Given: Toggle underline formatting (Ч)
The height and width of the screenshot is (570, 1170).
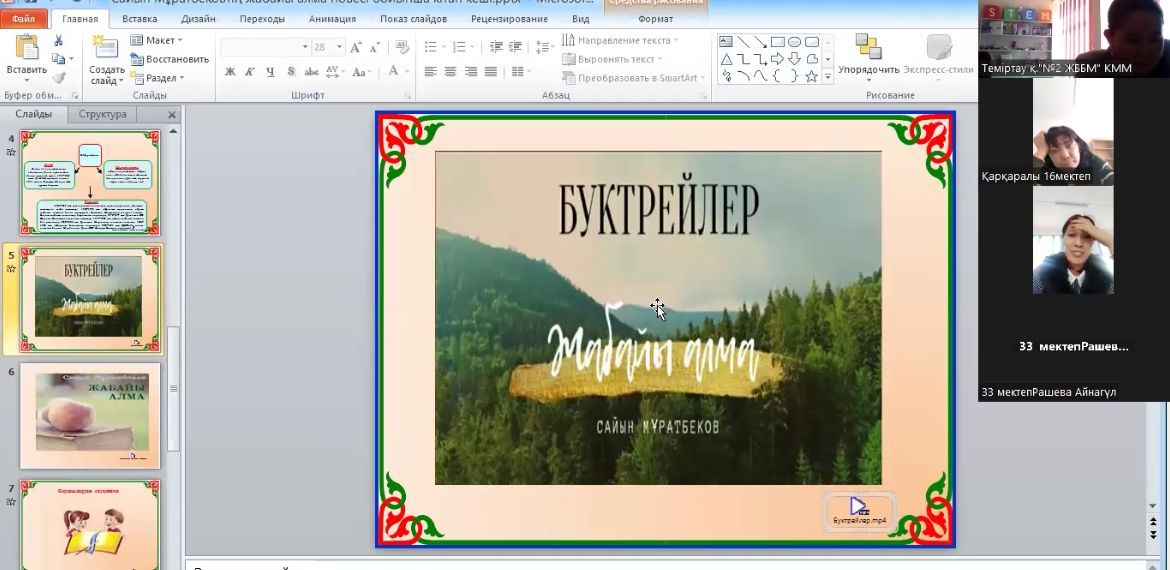Looking at the screenshot, I should [x=270, y=72].
